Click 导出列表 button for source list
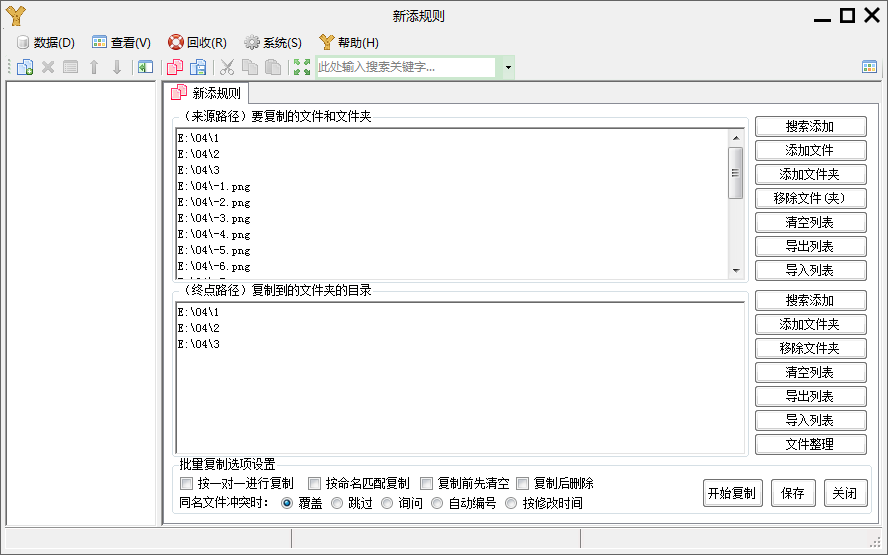 810,246
